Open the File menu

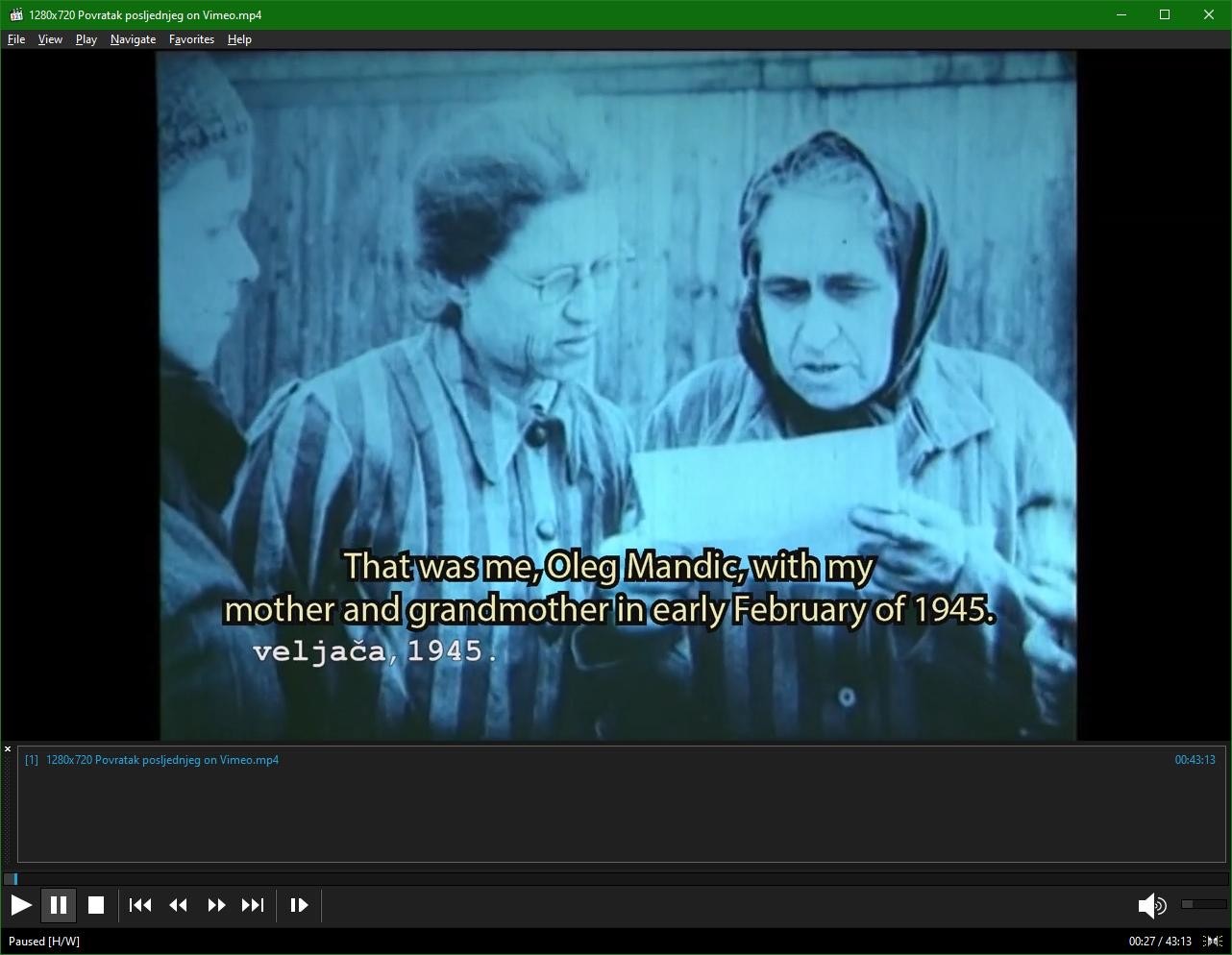coord(16,39)
